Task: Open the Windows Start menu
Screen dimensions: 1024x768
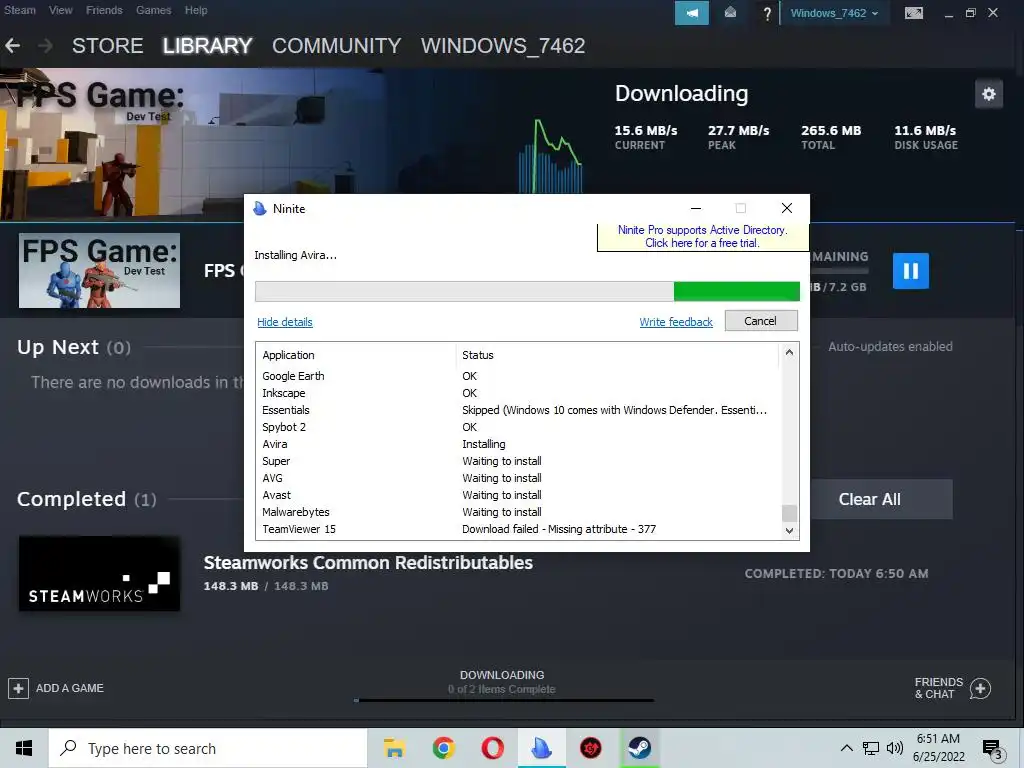Action: pyautogui.click(x=24, y=748)
